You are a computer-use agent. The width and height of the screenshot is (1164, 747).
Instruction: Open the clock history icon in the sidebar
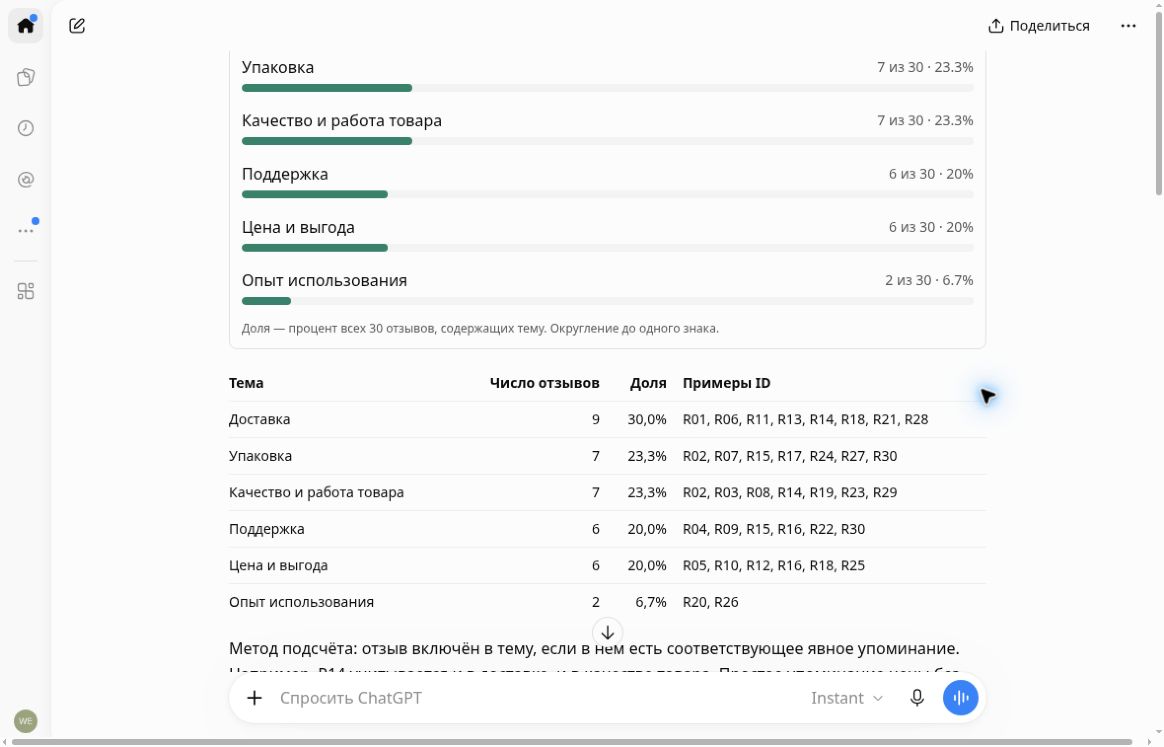point(25,128)
